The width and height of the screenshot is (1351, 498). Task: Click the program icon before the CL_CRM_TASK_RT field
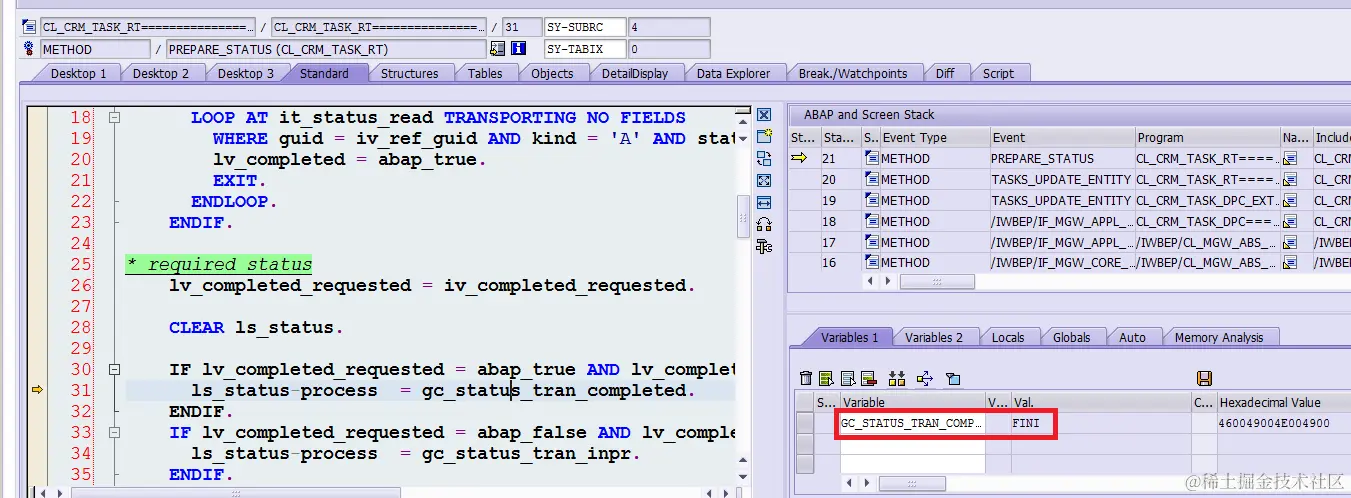coord(29,27)
